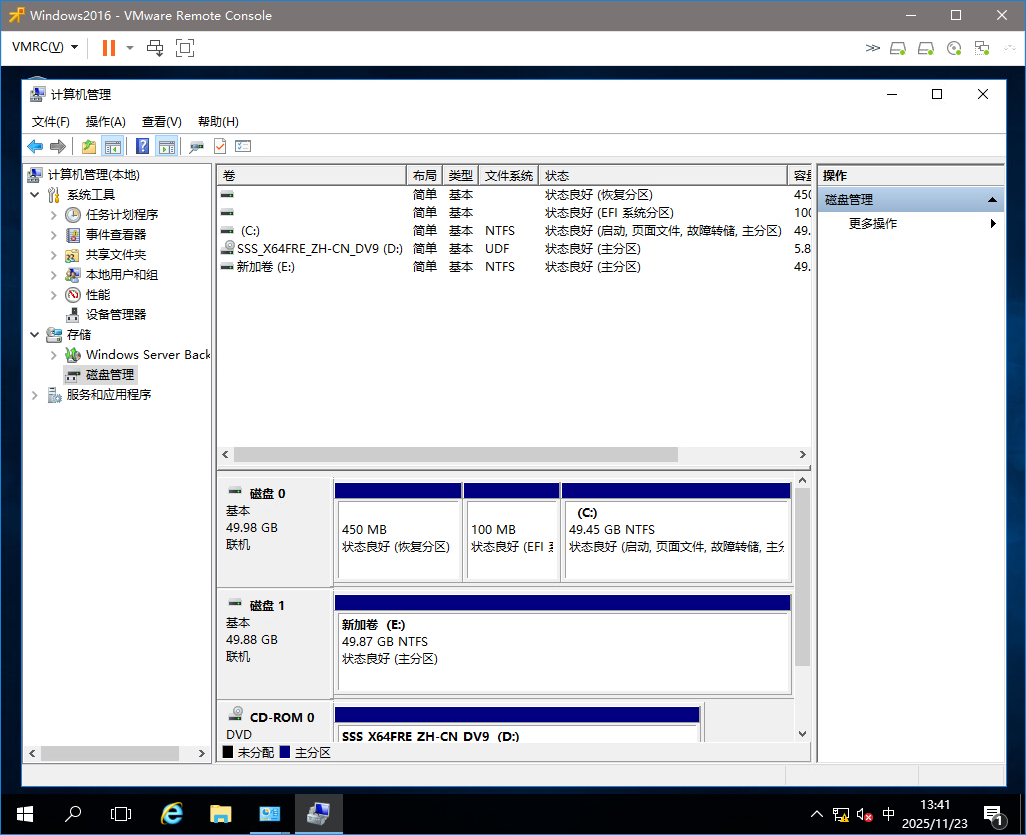
Task: Click the VMRC CD/DVD device icon
Action: point(954,48)
